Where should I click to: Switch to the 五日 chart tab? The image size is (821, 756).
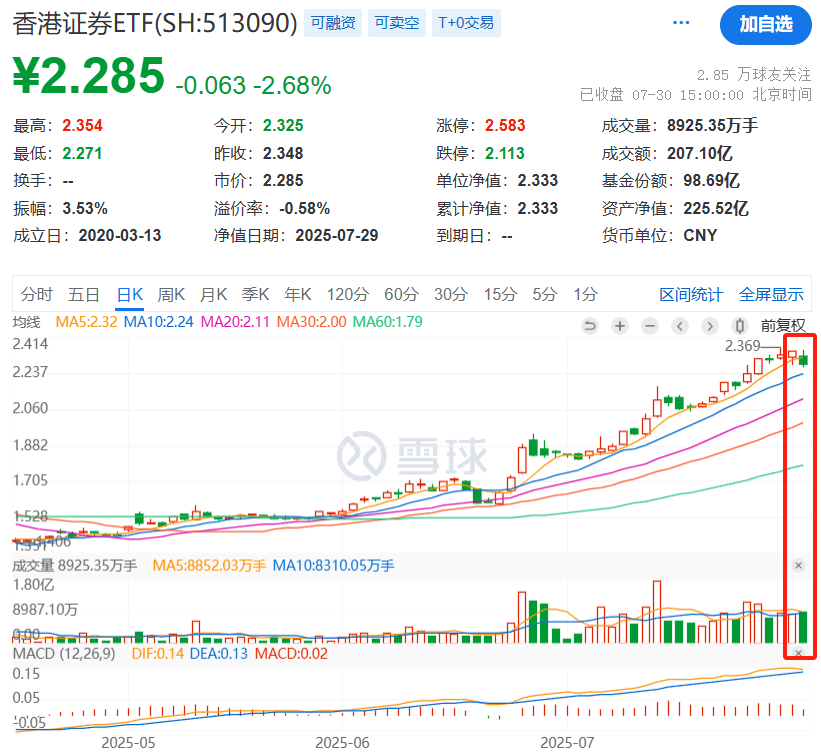pyautogui.click(x=84, y=295)
